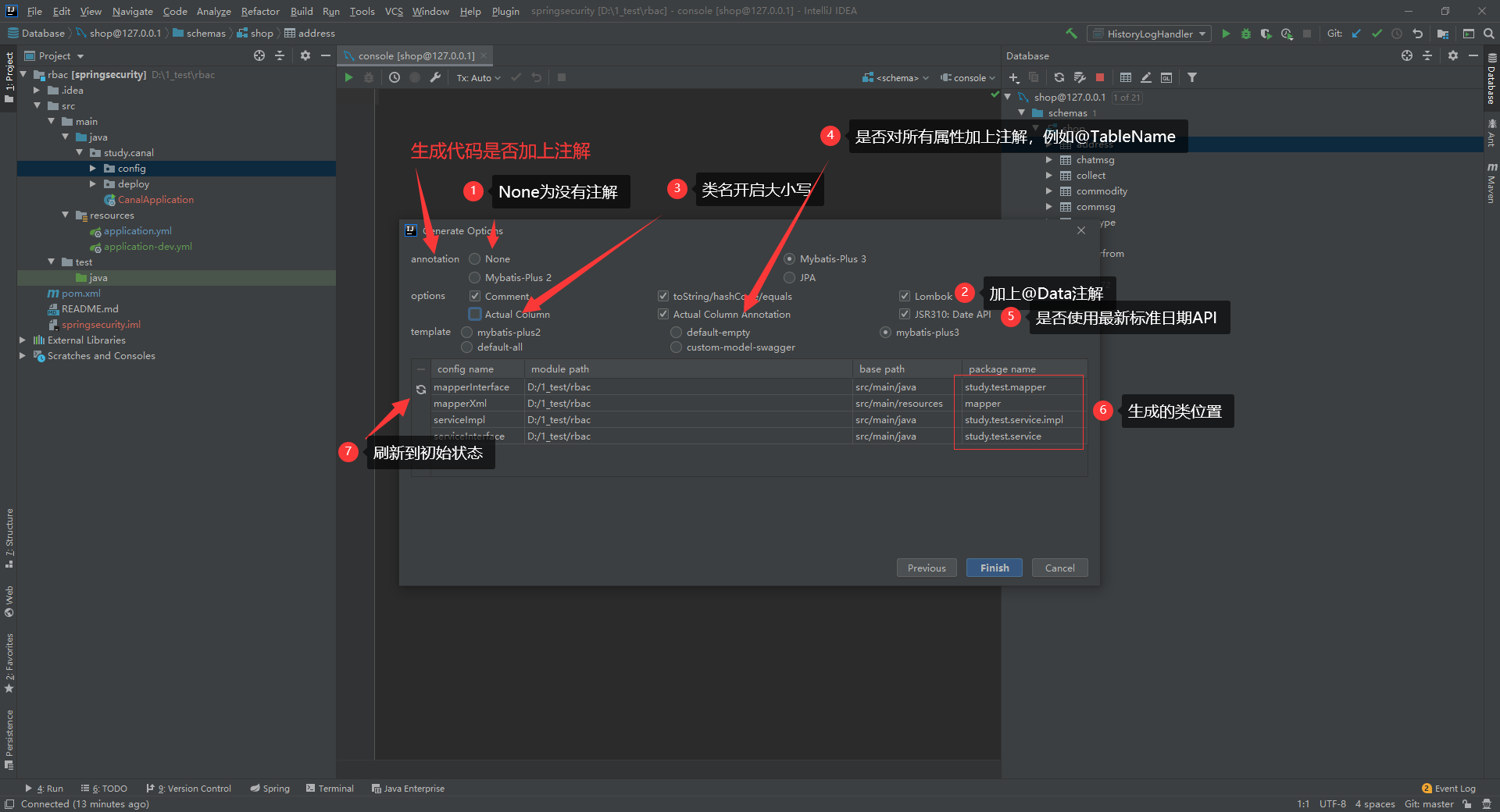Click the Git update project arrow icon
The width and height of the screenshot is (1500, 812).
(x=1356, y=34)
